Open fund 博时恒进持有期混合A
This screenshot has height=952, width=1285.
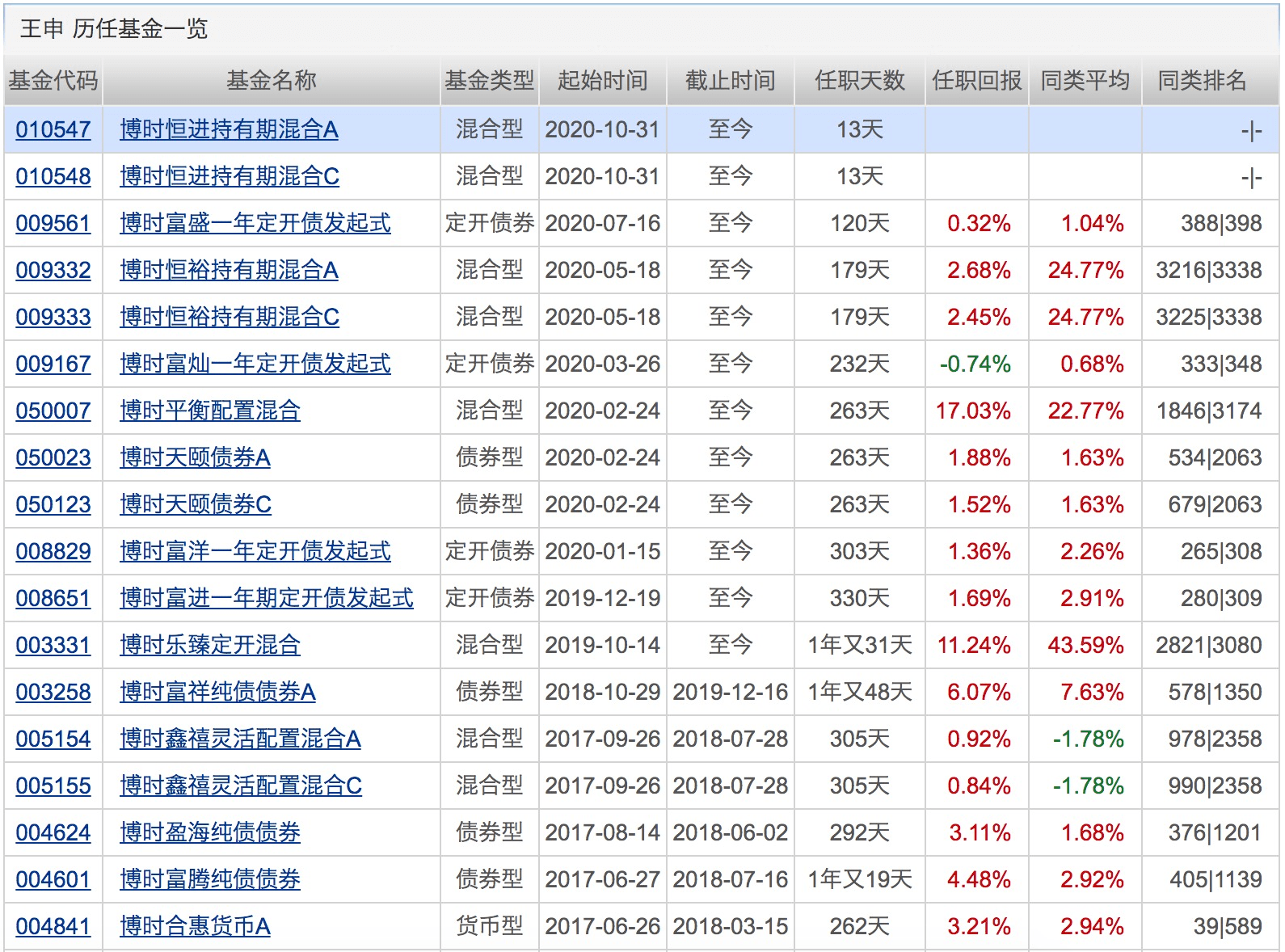[x=229, y=129]
